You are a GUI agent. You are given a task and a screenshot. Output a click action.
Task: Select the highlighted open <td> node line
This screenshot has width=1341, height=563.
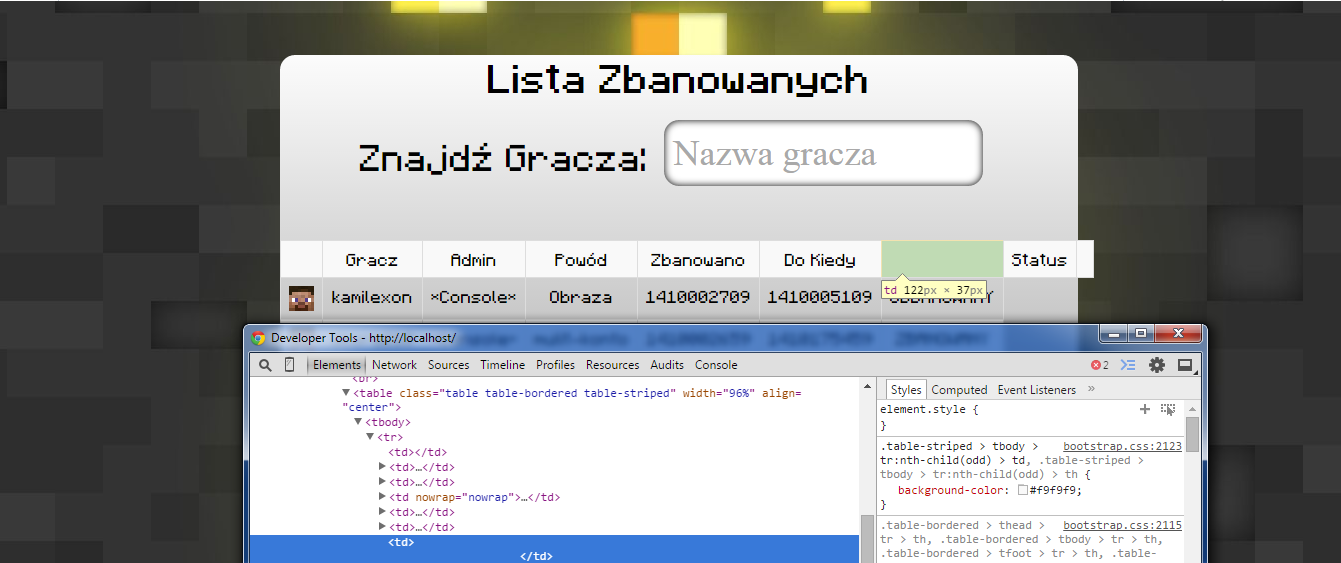tap(554, 542)
